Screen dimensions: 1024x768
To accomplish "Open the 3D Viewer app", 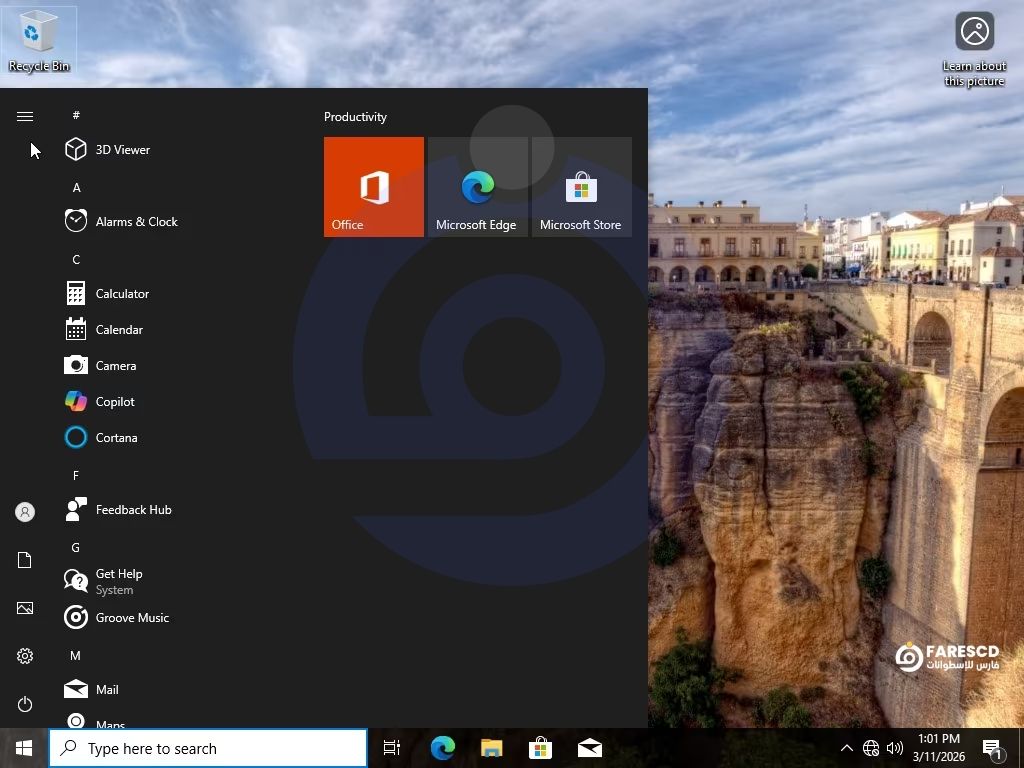I will (x=122, y=150).
